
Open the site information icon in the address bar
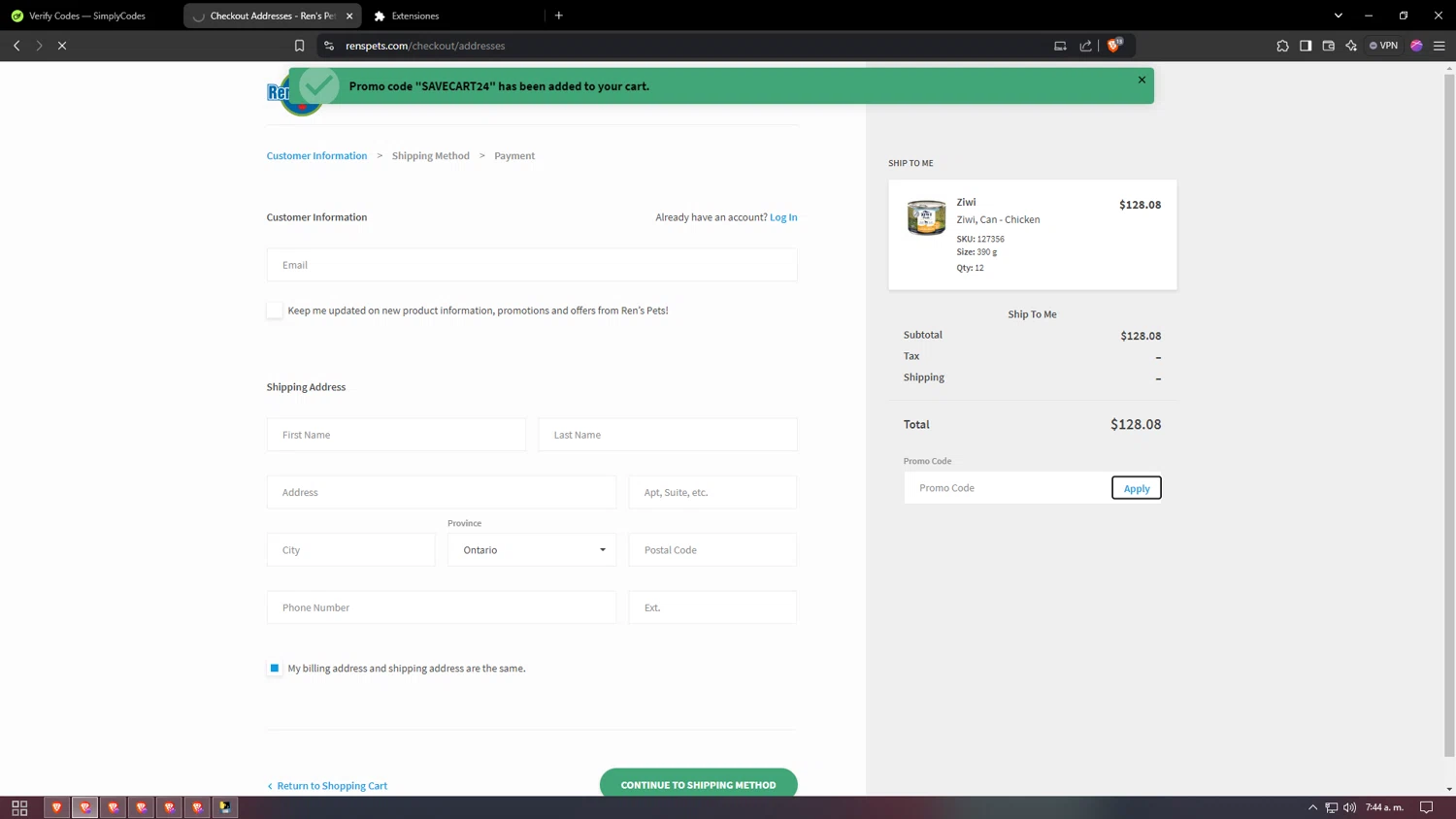(x=329, y=46)
